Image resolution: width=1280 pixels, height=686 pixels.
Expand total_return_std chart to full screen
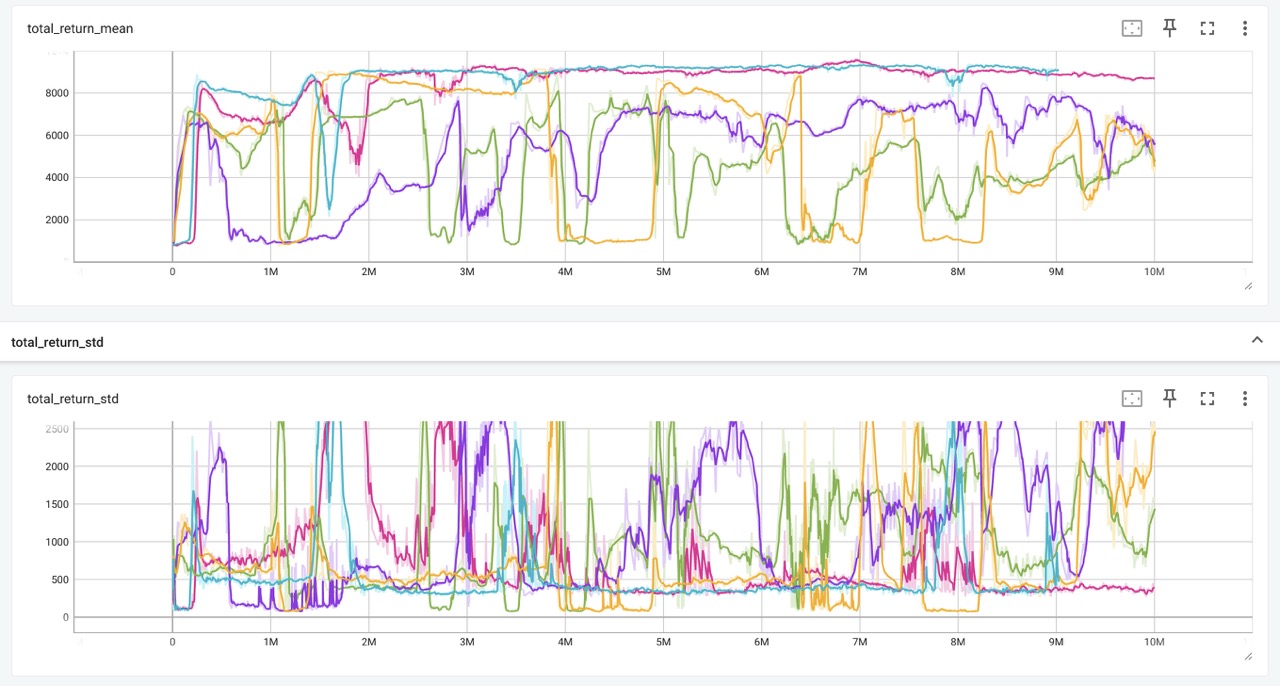click(1207, 398)
